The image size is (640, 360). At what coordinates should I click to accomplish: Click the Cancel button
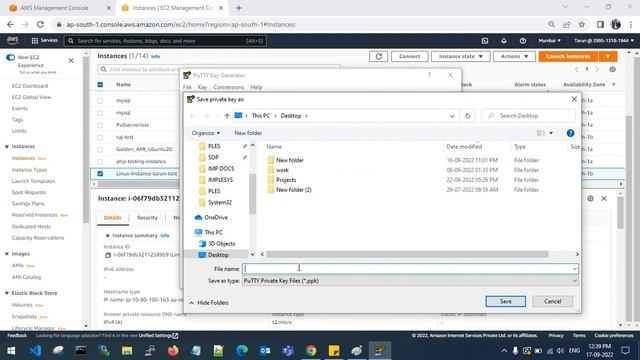pyautogui.click(x=552, y=301)
